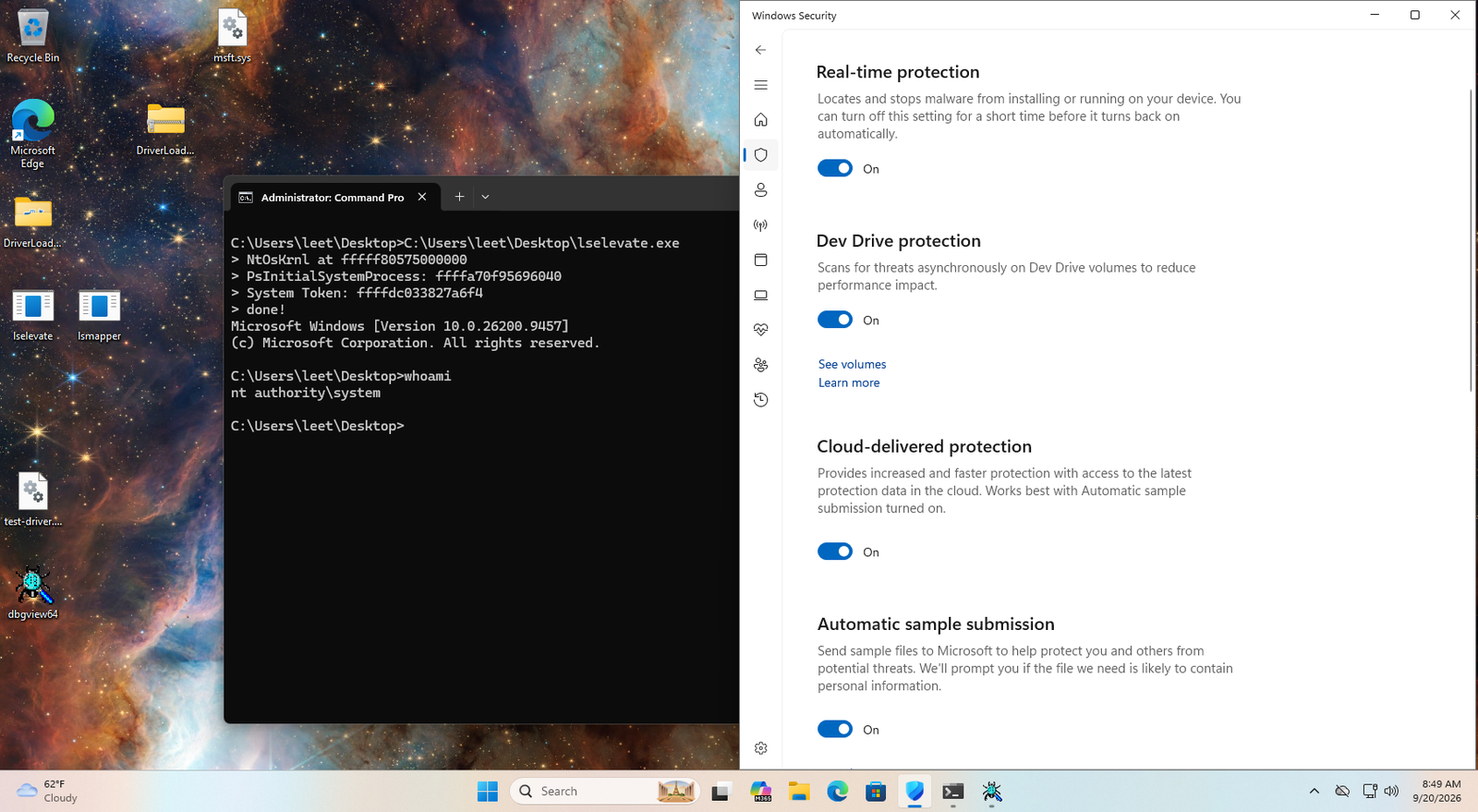This screenshot has width=1478, height=812.
Task: Switch to DebugView bug icon in taskbar
Action: (x=992, y=791)
